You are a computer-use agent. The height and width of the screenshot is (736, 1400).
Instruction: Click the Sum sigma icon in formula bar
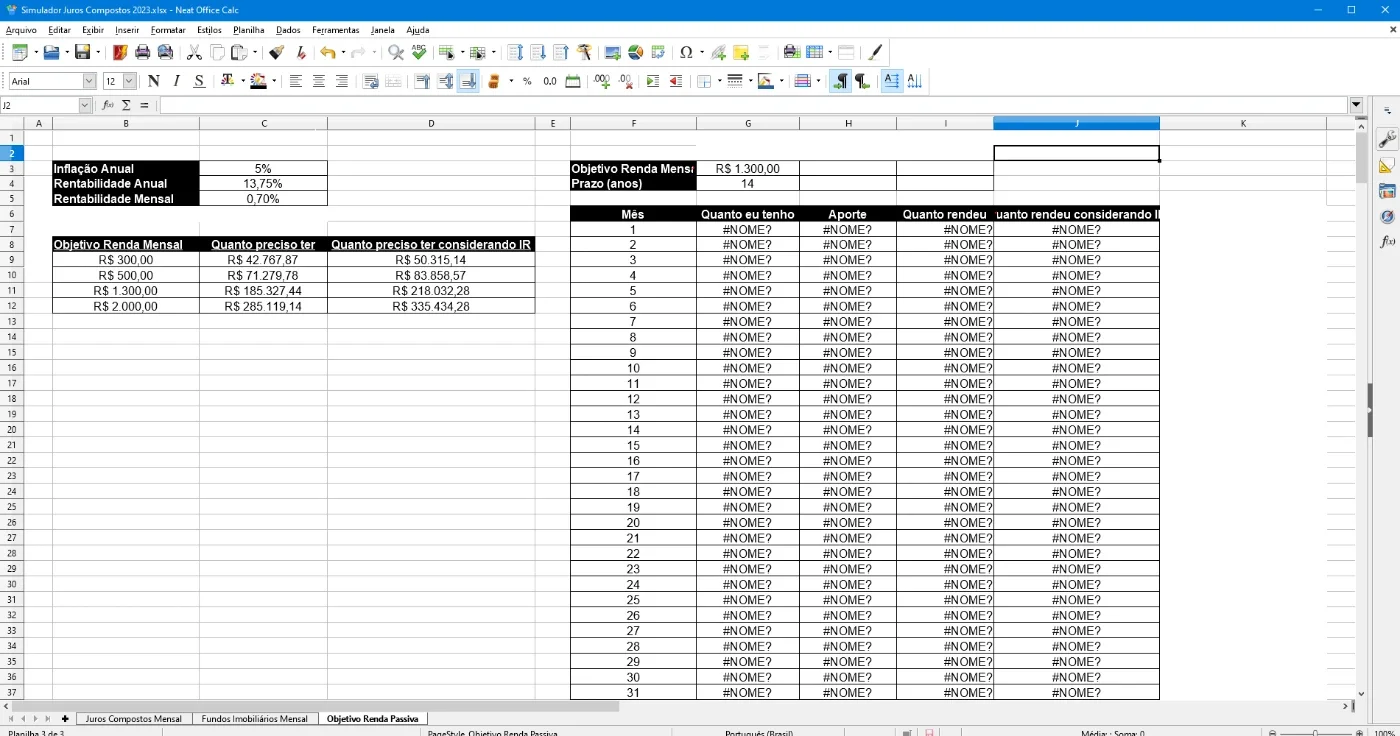point(126,105)
